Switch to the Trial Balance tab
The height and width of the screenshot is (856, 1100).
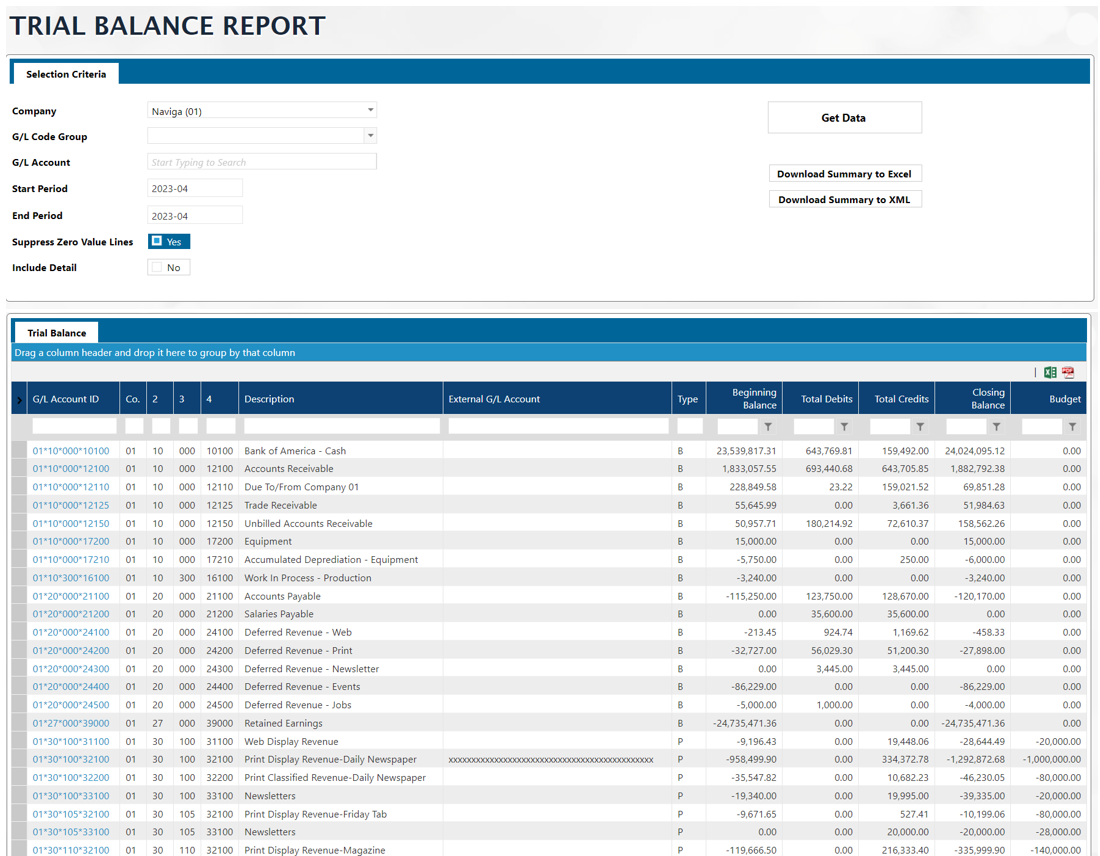57,333
